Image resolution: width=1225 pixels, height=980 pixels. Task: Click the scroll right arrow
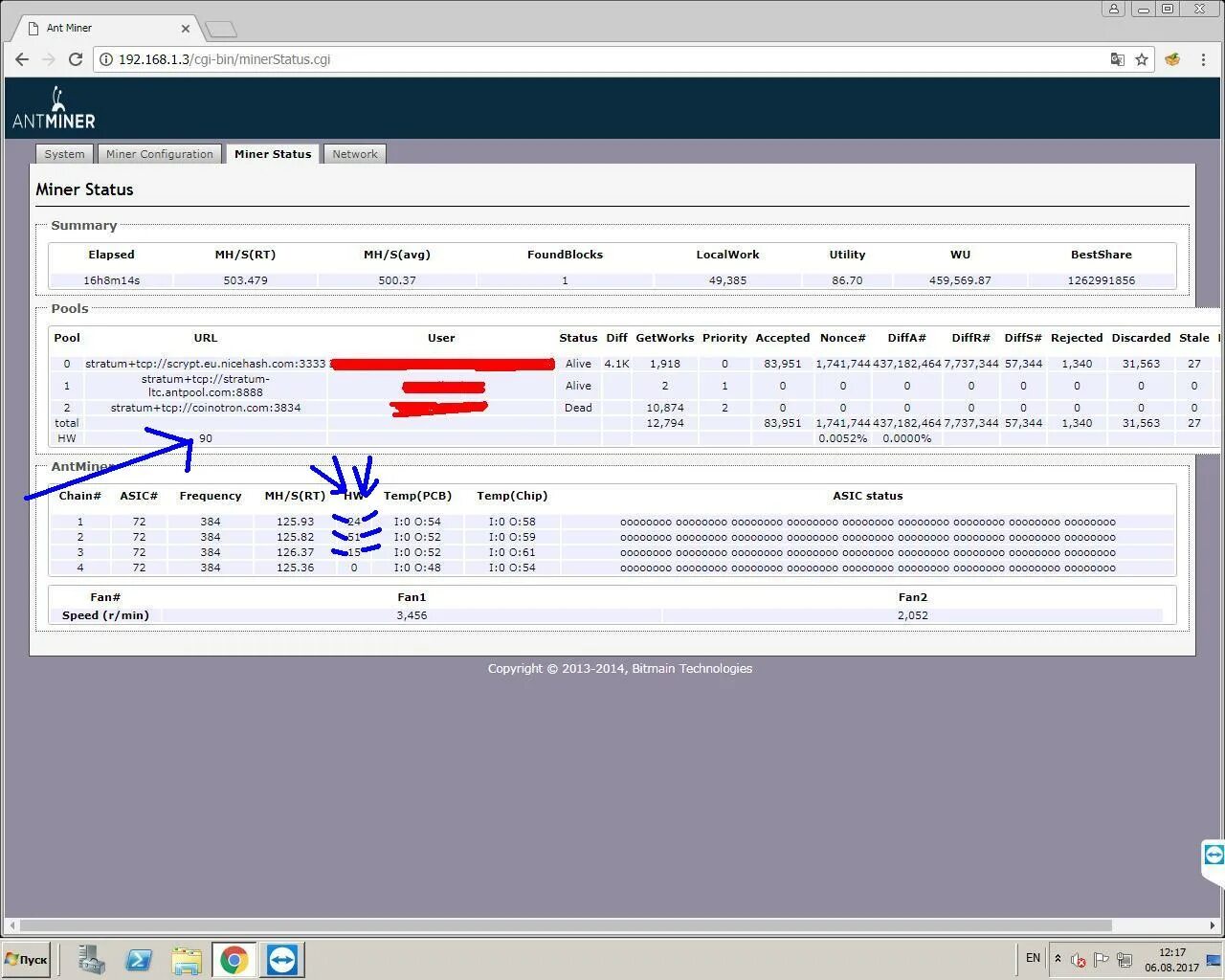pos(1214,925)
